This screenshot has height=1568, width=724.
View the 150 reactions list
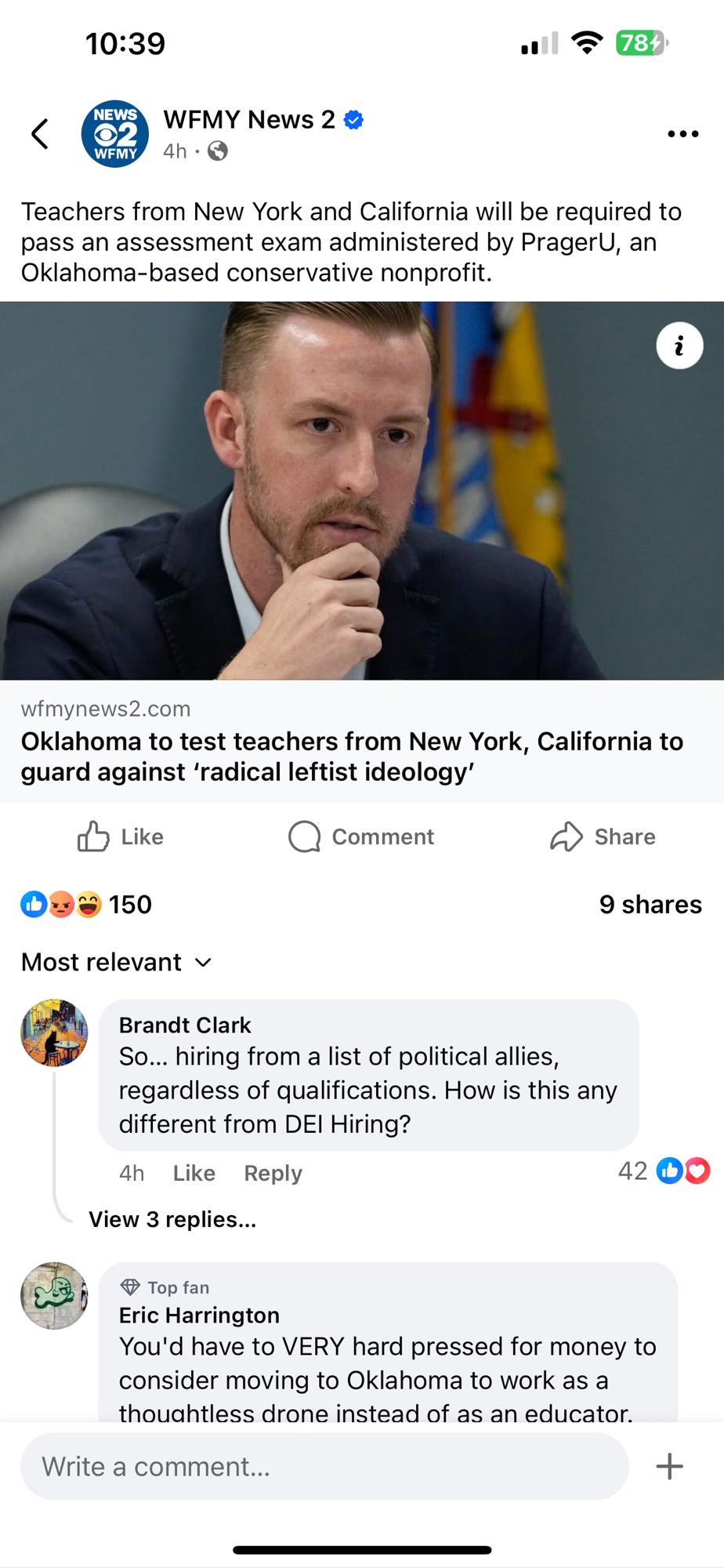coord(86,904)
